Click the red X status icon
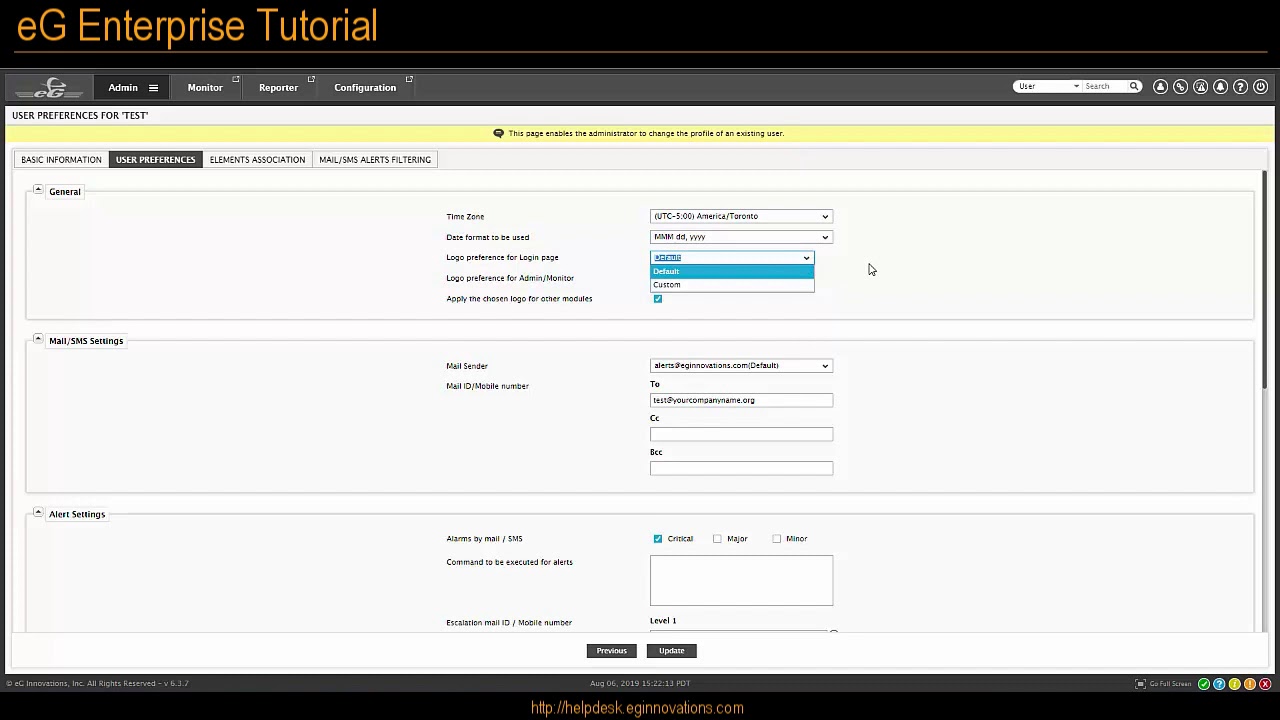Screen dimensions: 1280x720 coord(1265,684)
